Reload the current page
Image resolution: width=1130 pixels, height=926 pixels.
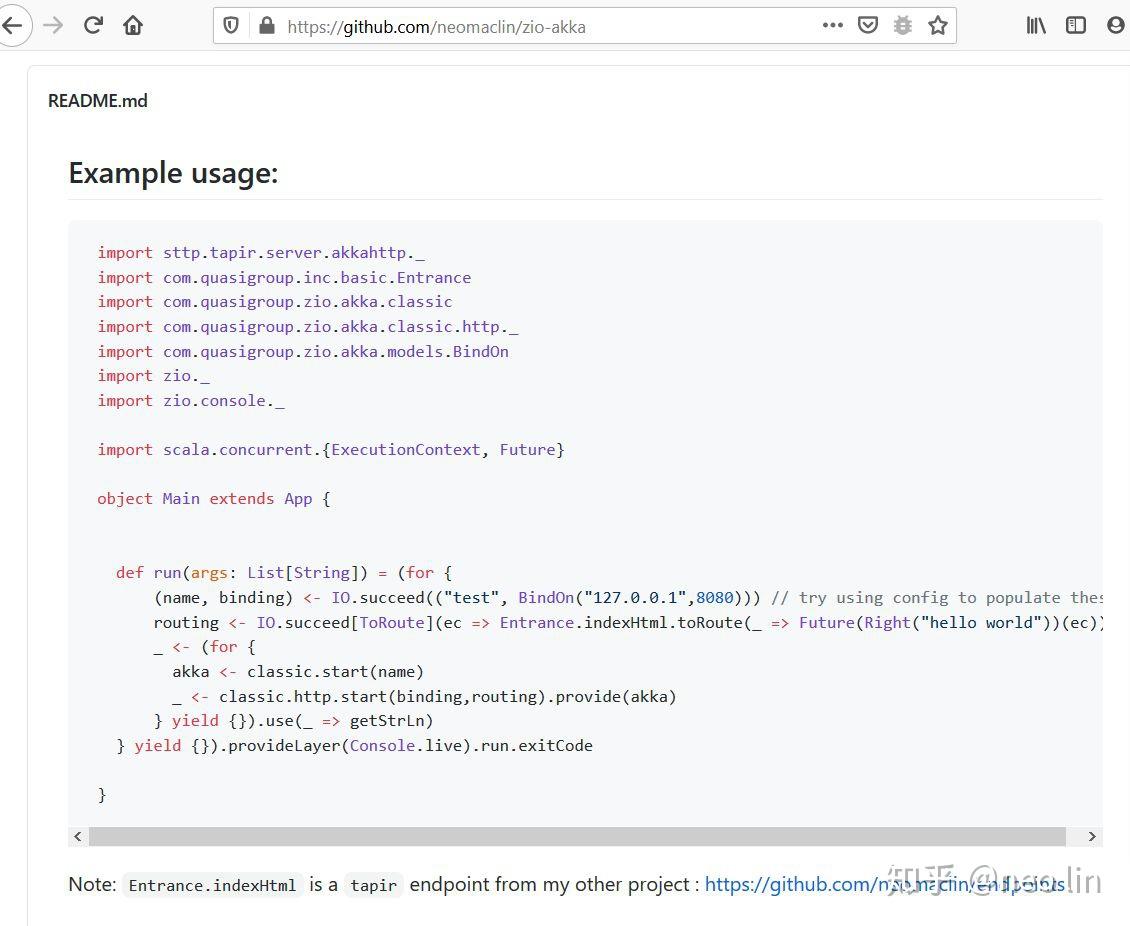tap(93, 26)
